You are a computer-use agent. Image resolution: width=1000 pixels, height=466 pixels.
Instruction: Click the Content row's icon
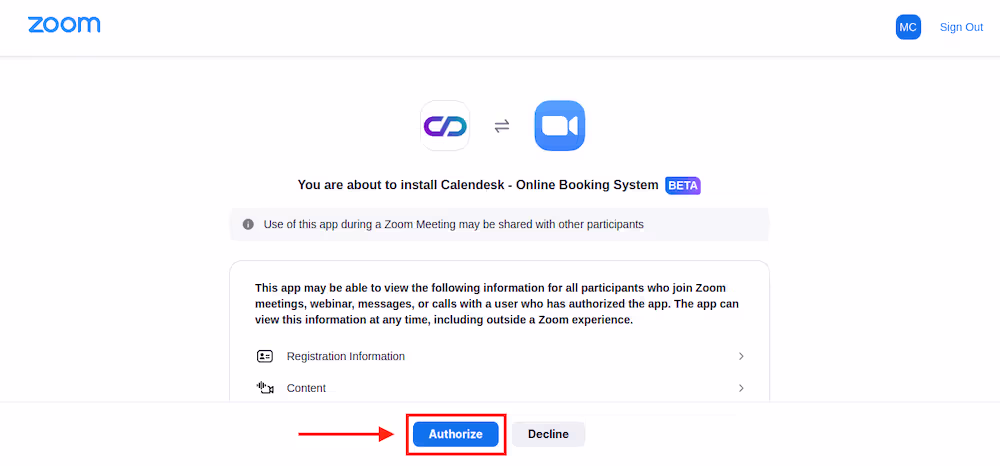tap(265, 388)
